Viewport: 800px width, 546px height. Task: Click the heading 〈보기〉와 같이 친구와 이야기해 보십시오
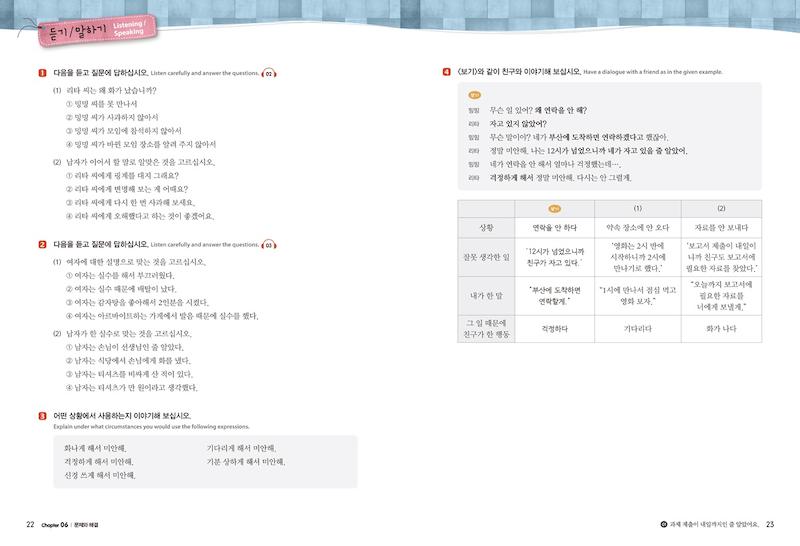point(520,72)
